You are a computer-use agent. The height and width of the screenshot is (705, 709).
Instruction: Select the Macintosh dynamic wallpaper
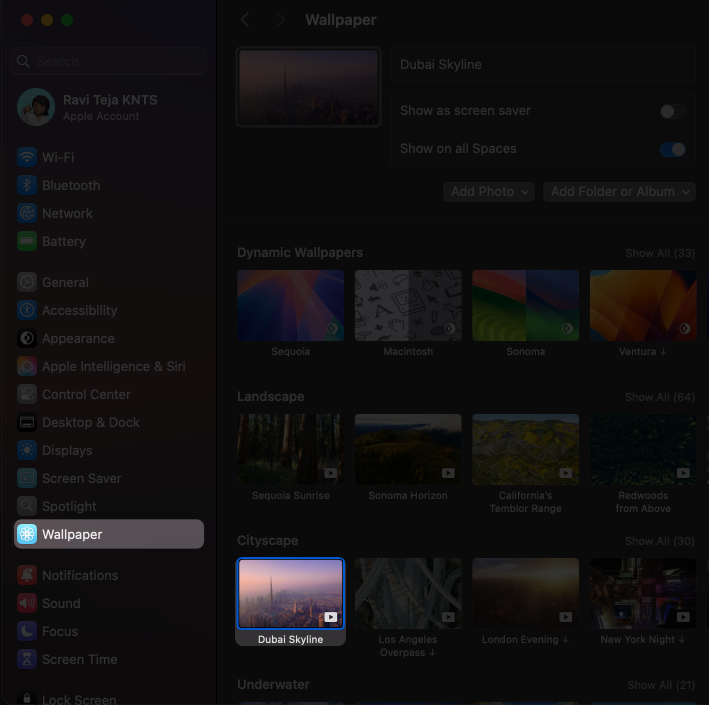[x=408, y=306]
